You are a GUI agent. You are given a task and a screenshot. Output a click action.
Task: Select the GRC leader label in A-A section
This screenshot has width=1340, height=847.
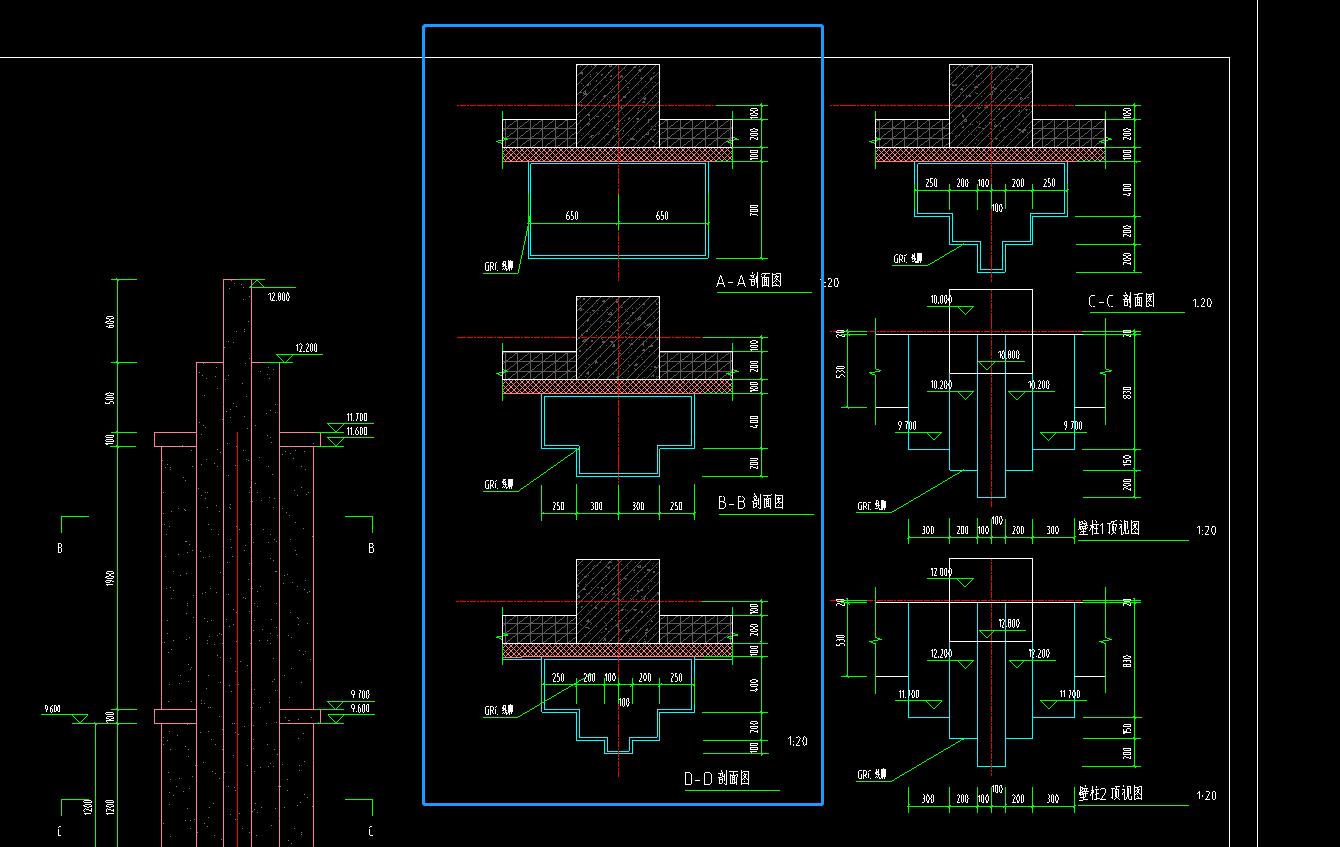(x=499, y=267)
